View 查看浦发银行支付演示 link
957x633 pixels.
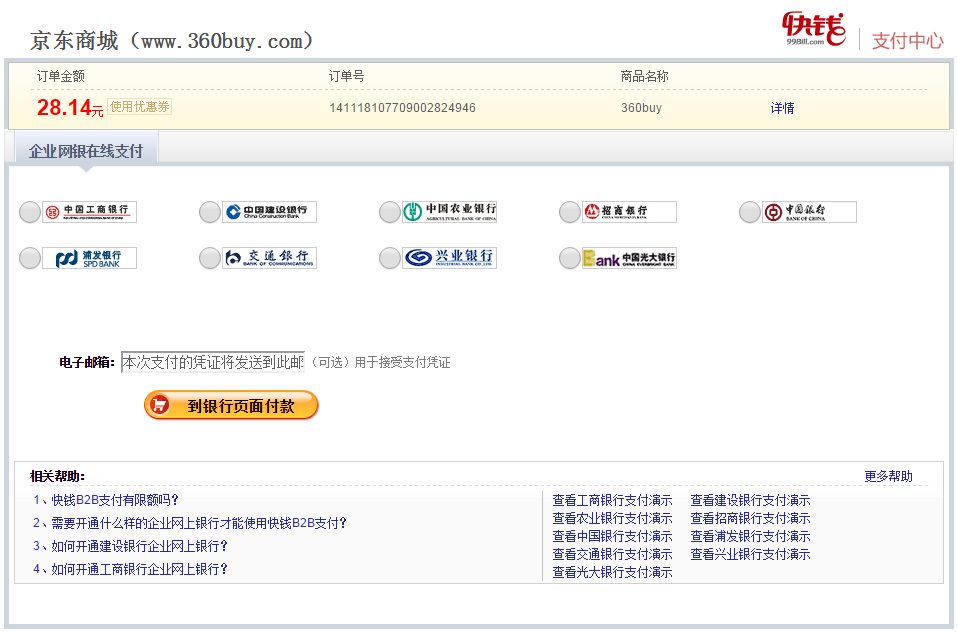pos(751,536)
